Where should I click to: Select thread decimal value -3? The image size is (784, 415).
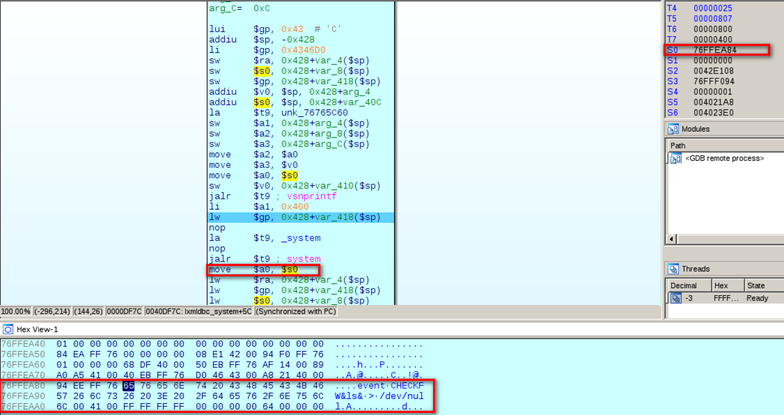(689, 298)
